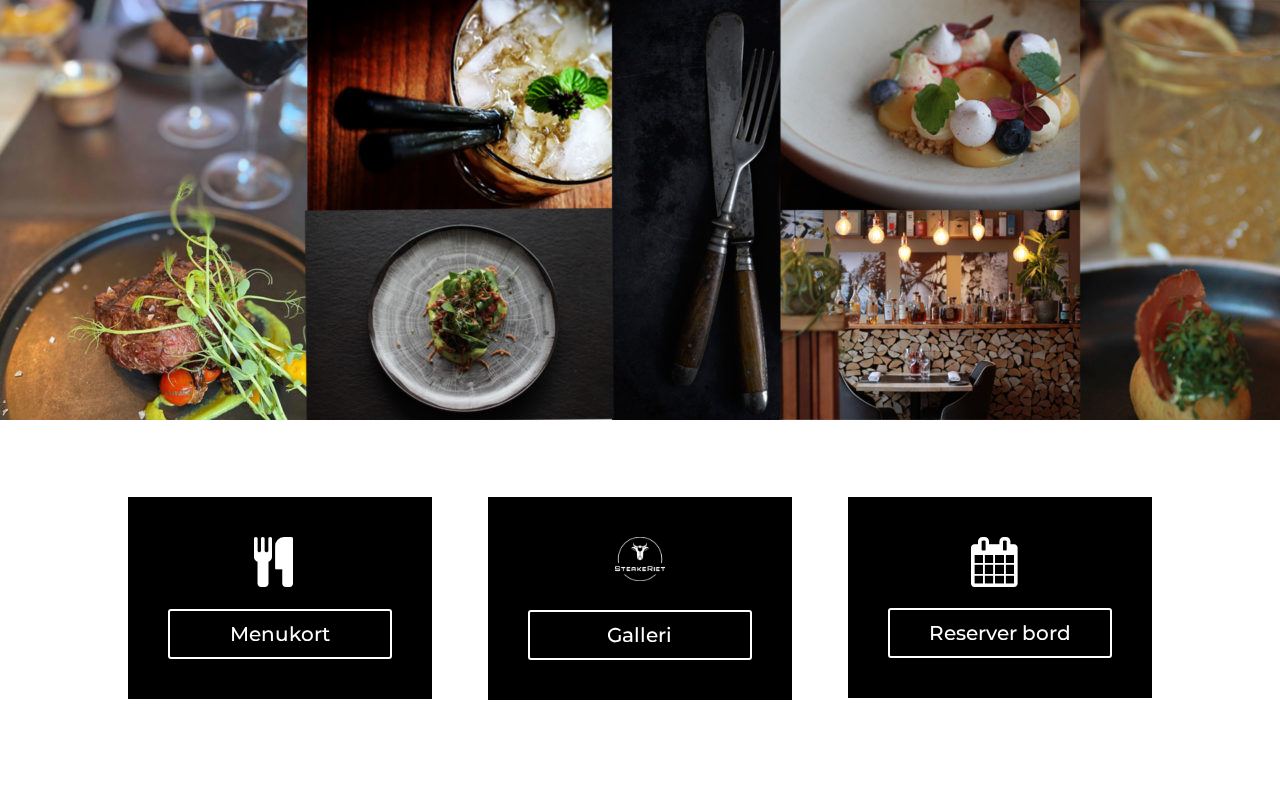Click the calendar icon above Reserver bord

[x=994, y=562]
